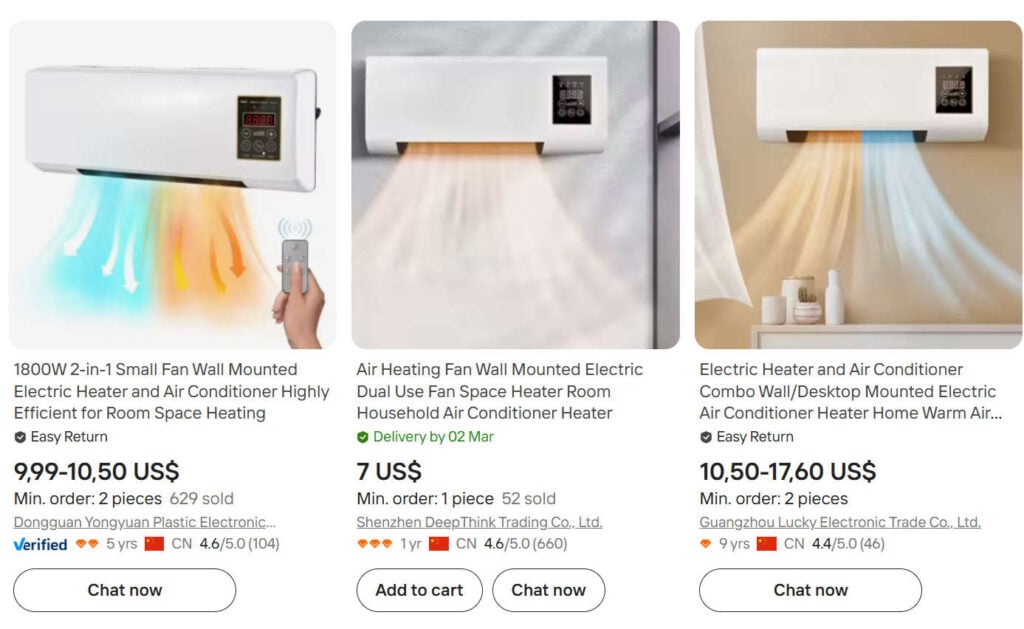This screenshot has width=1024, height=629.
Task: Chat now with Shenzhen DeepThink Trading
Action: [549, 590]
